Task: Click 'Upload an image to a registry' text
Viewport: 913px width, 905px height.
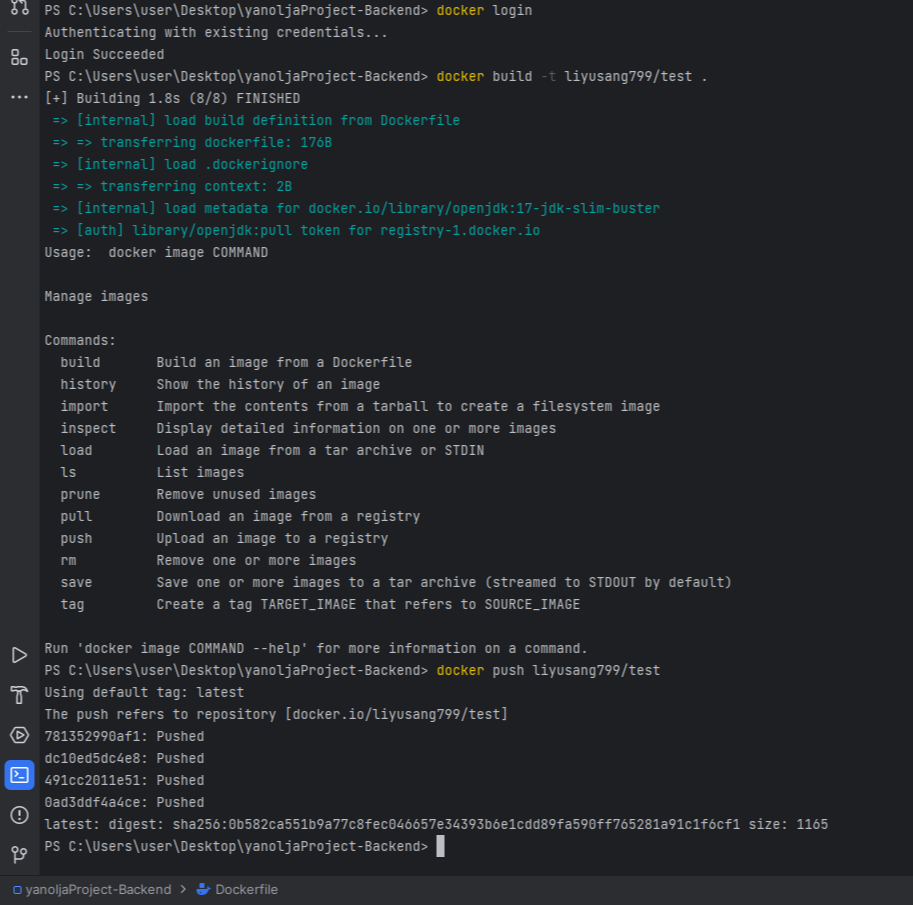Action: [x=272, y=539]
